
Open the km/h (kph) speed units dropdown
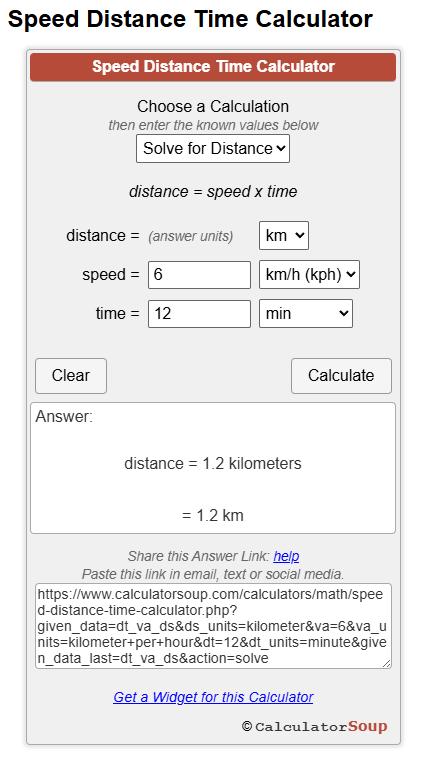coord(309,274)
